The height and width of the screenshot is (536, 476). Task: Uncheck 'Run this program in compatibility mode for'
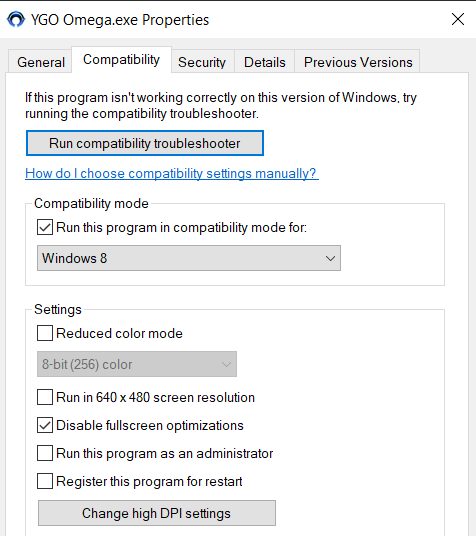coord(45,227)
